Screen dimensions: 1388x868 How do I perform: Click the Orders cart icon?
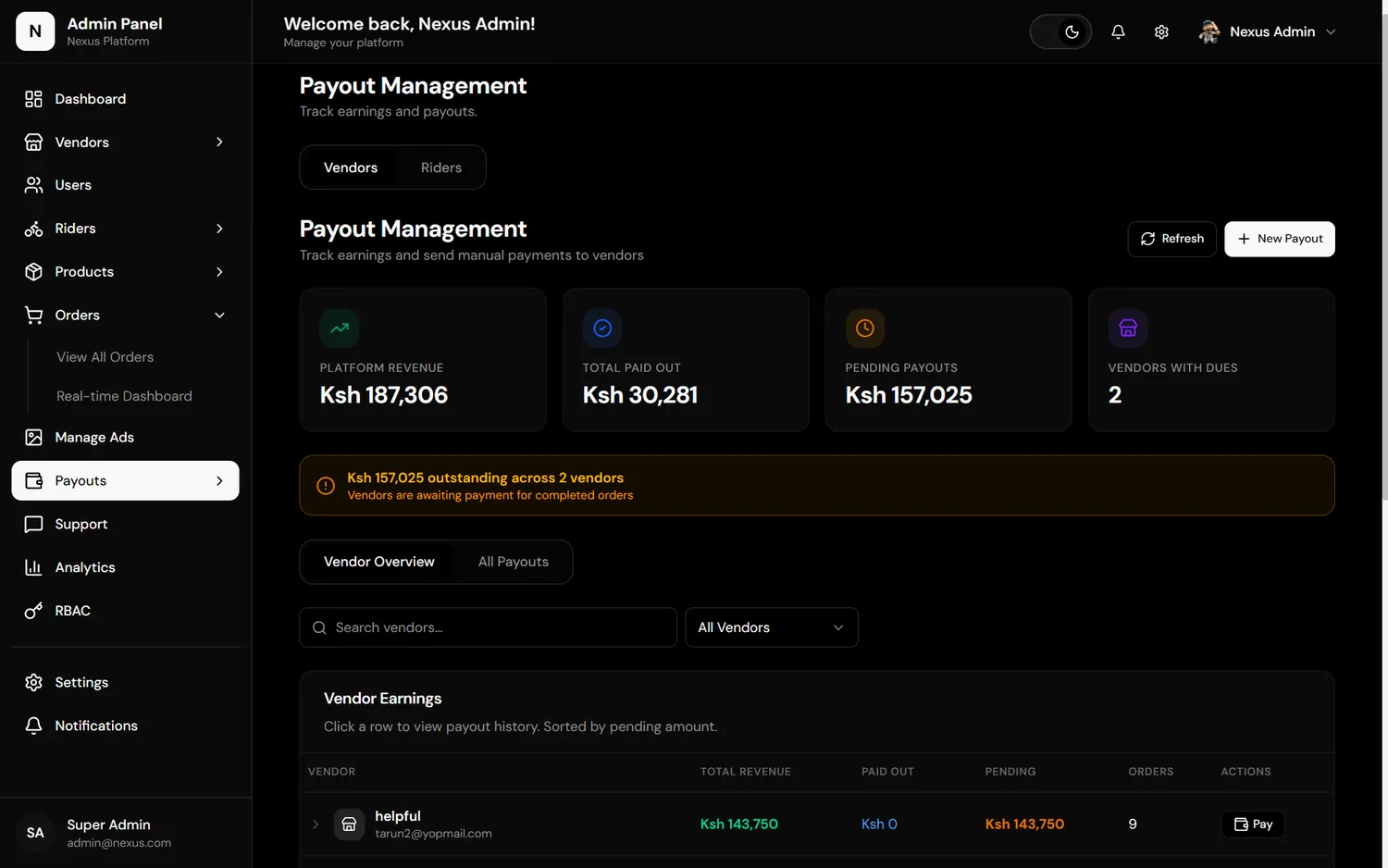click(33, 315)
